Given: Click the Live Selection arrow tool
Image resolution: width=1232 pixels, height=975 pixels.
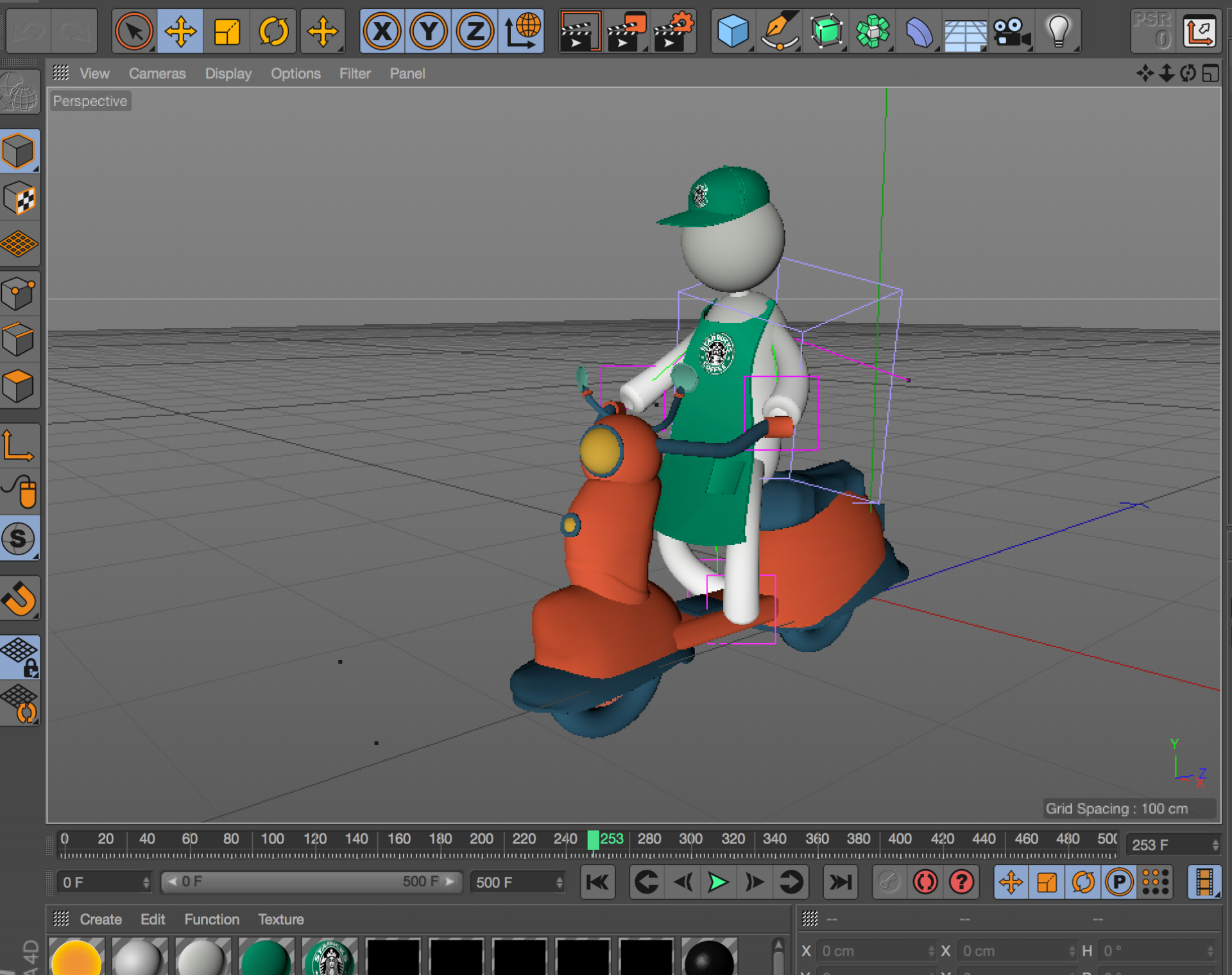Looking at the screenshot, I should point(134,31).
